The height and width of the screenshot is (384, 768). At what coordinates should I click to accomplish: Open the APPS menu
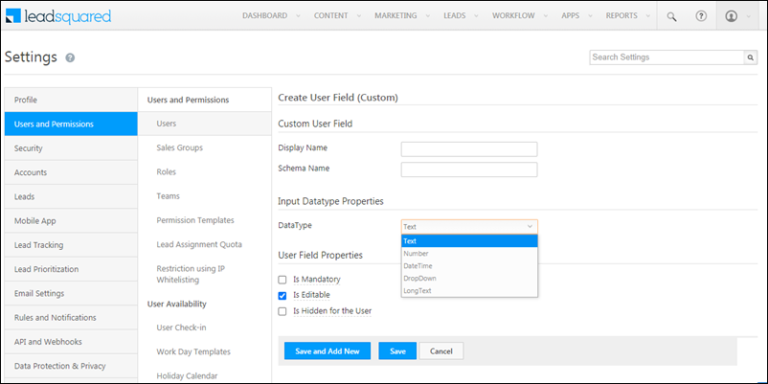click(x=570, y=16)
